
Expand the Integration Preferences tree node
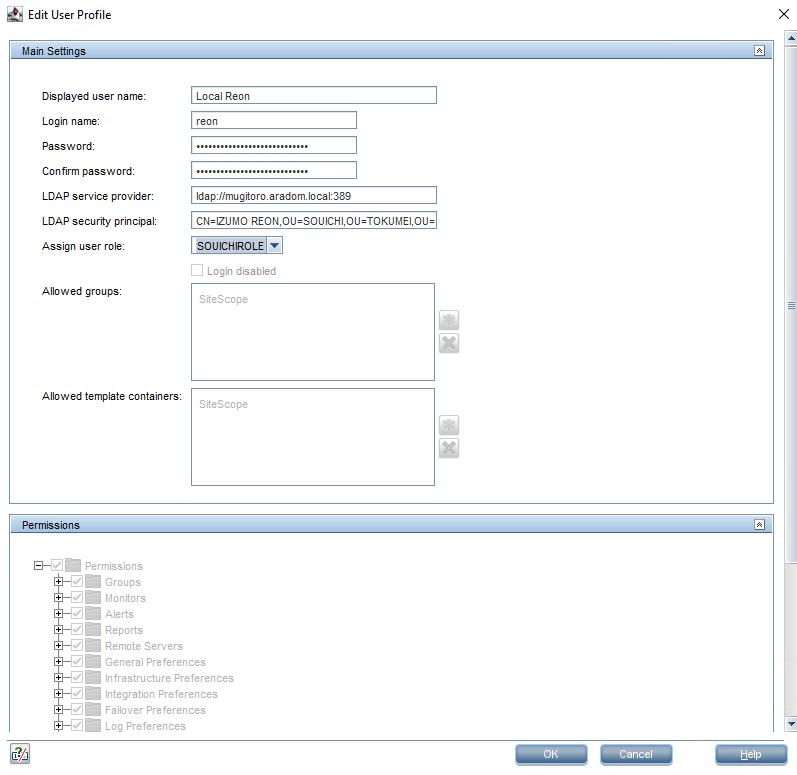pos(58,693)
